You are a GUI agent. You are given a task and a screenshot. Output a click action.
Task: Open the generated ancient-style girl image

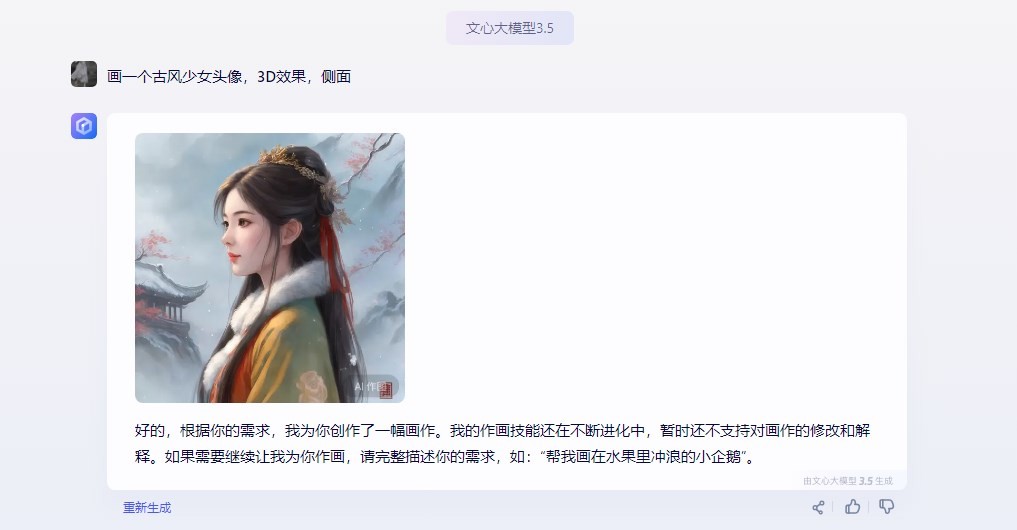coord(270,268)
